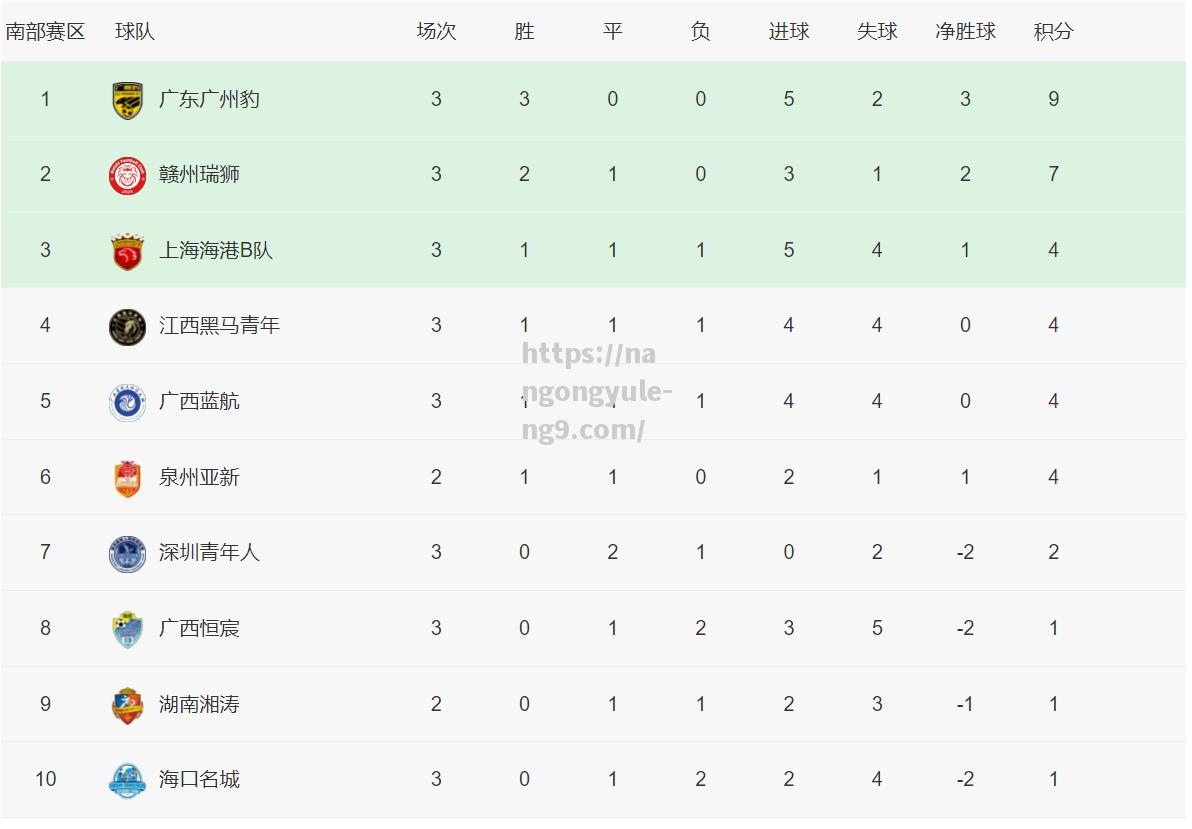Click the 广西恒宸 team shield icon
The height and width of the screenshot is (829, 1192).
tap(128, 630)
